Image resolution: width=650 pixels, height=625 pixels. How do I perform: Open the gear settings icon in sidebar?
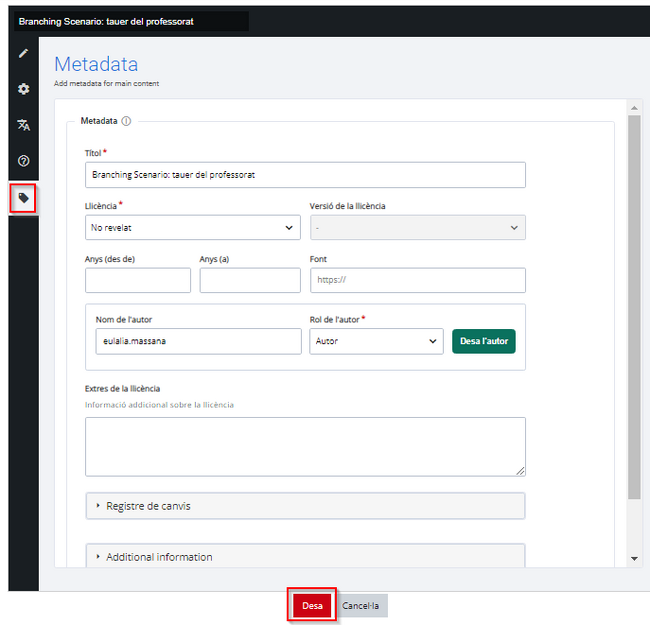(x=24, y=89)
